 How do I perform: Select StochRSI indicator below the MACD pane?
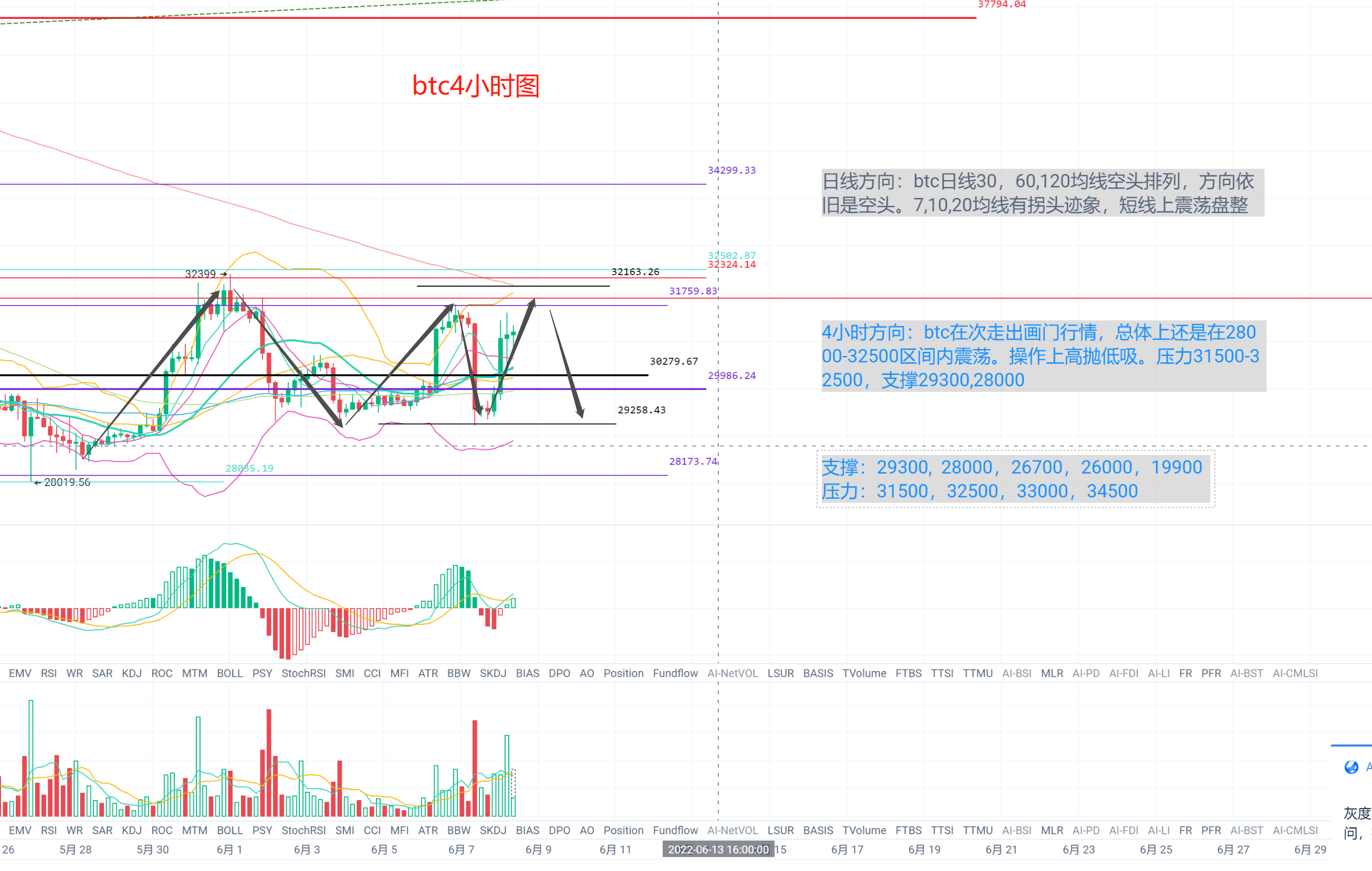(x=303, y=673)
